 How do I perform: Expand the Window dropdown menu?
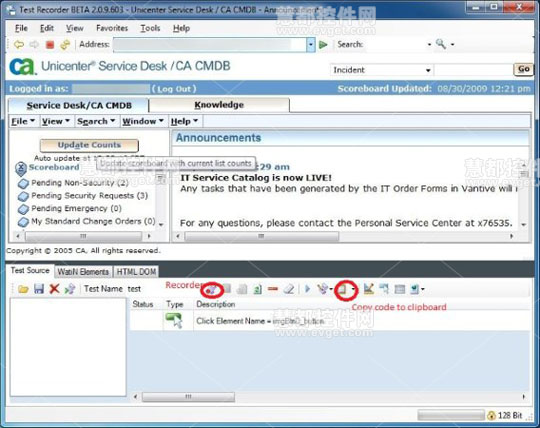pos(143,121)
